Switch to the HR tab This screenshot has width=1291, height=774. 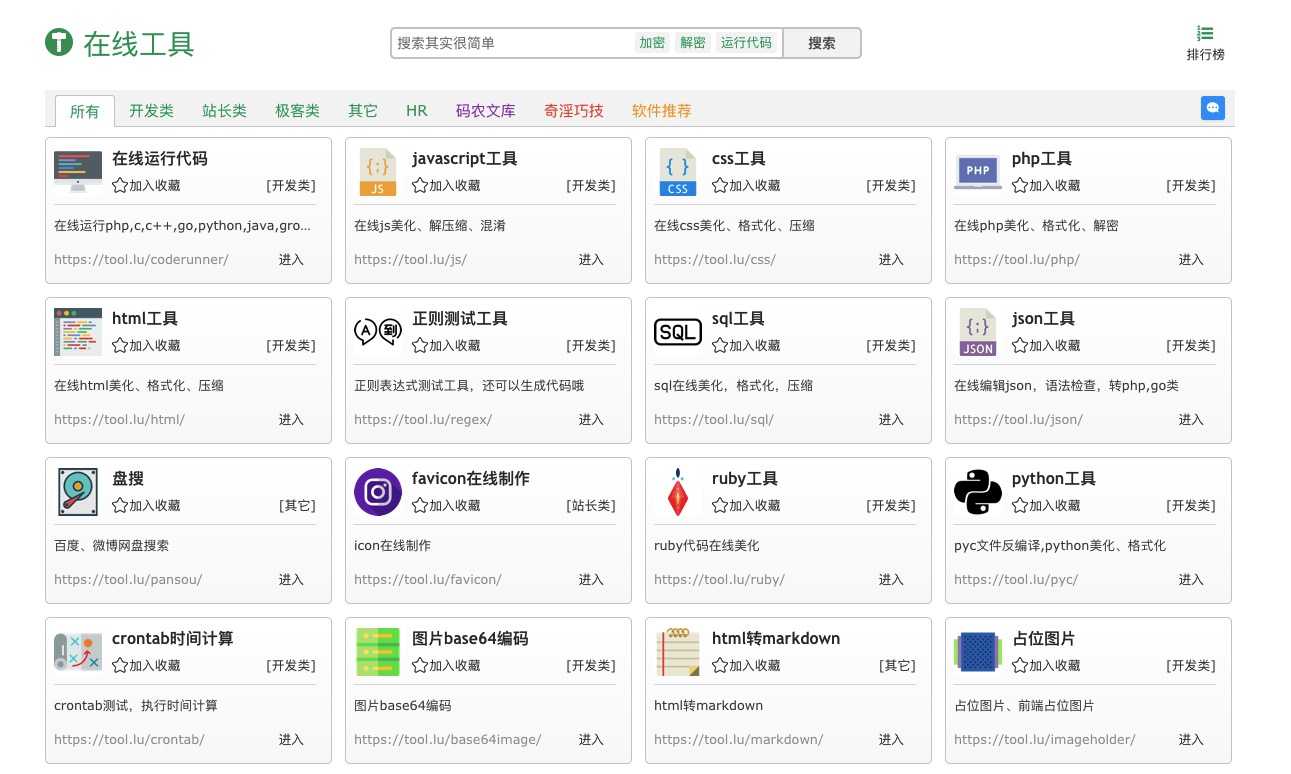point(417,111)
